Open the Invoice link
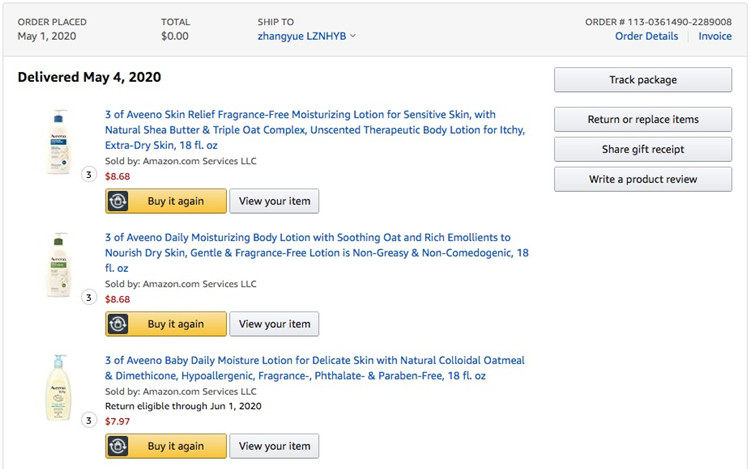Viewport: 750px width, 469px height. (x=715, y=36)
